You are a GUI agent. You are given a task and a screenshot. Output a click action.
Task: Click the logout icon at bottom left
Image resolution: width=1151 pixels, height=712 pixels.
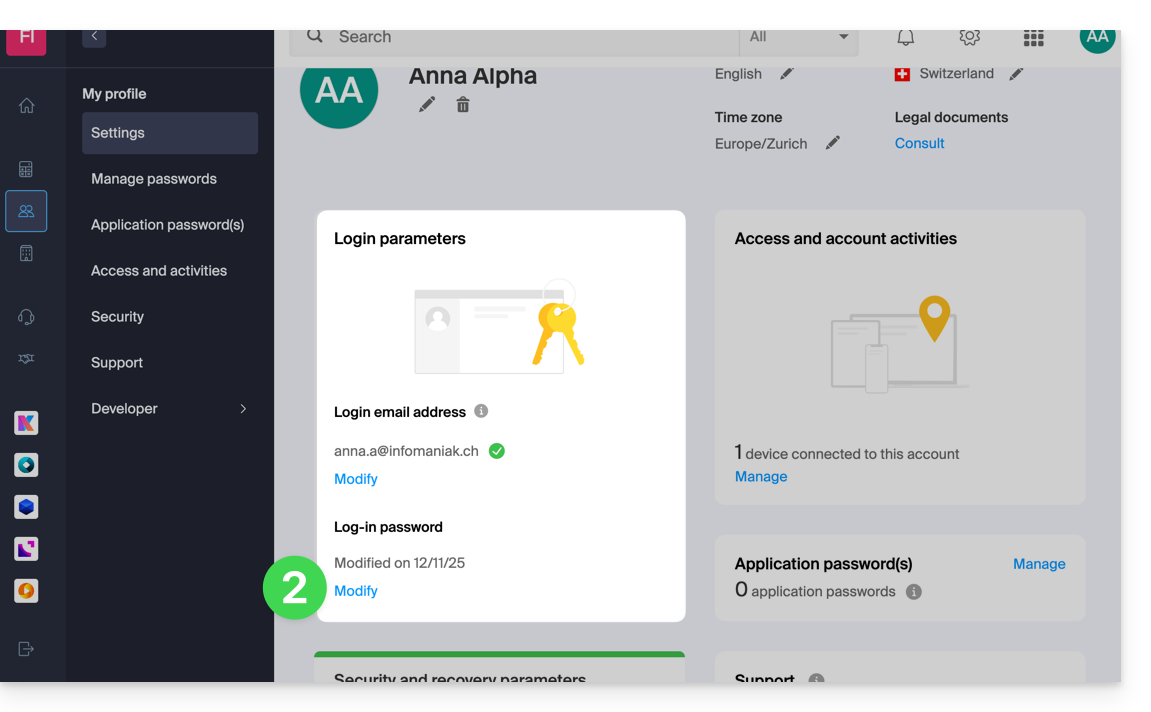tap(27, 649)
